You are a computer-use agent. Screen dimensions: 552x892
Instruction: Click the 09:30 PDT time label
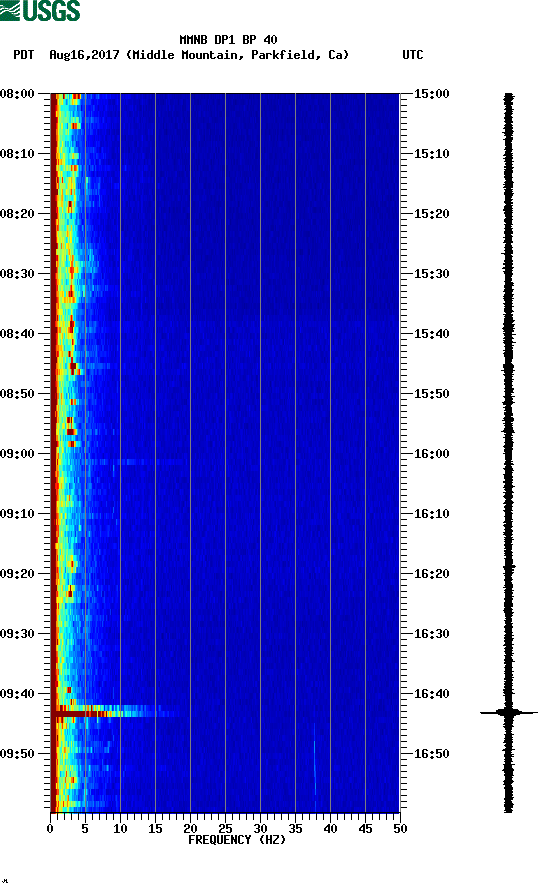17,634
